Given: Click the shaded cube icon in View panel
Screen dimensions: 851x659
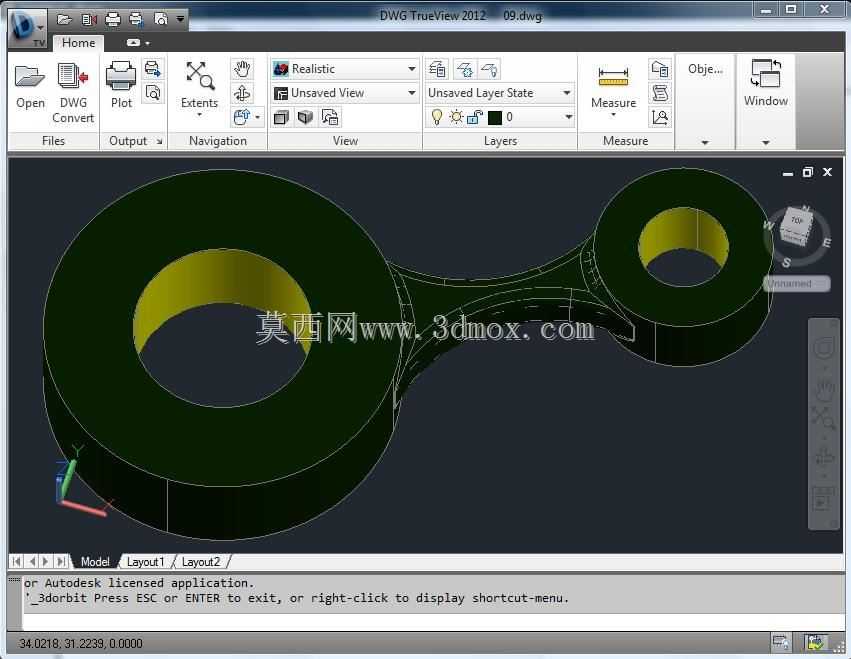Looking at the screenshot, I should 306,117.
